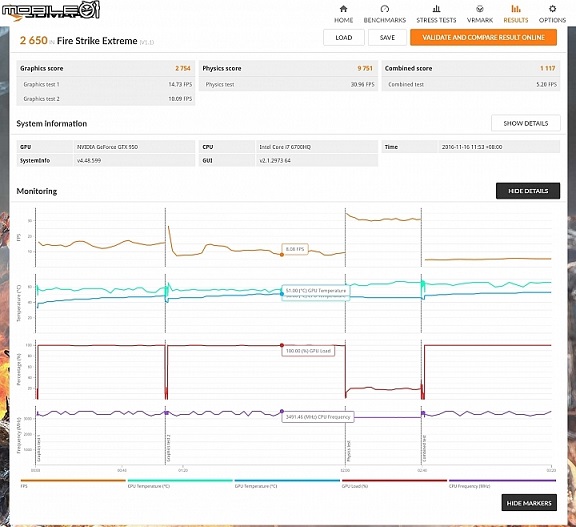The image size is (576, 527).
Task: Click the Fire Strike Extreme title
Action: click(97, 41)
